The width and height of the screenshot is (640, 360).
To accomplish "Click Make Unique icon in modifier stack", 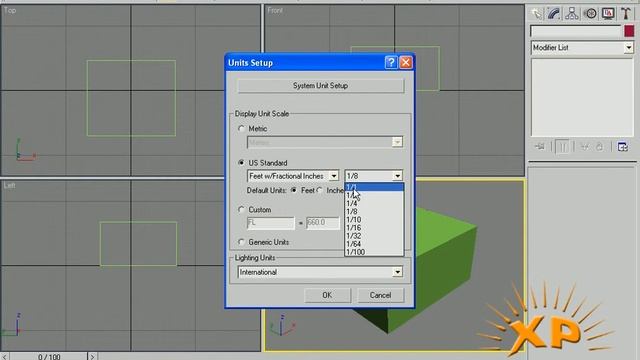I will (584, 147).
